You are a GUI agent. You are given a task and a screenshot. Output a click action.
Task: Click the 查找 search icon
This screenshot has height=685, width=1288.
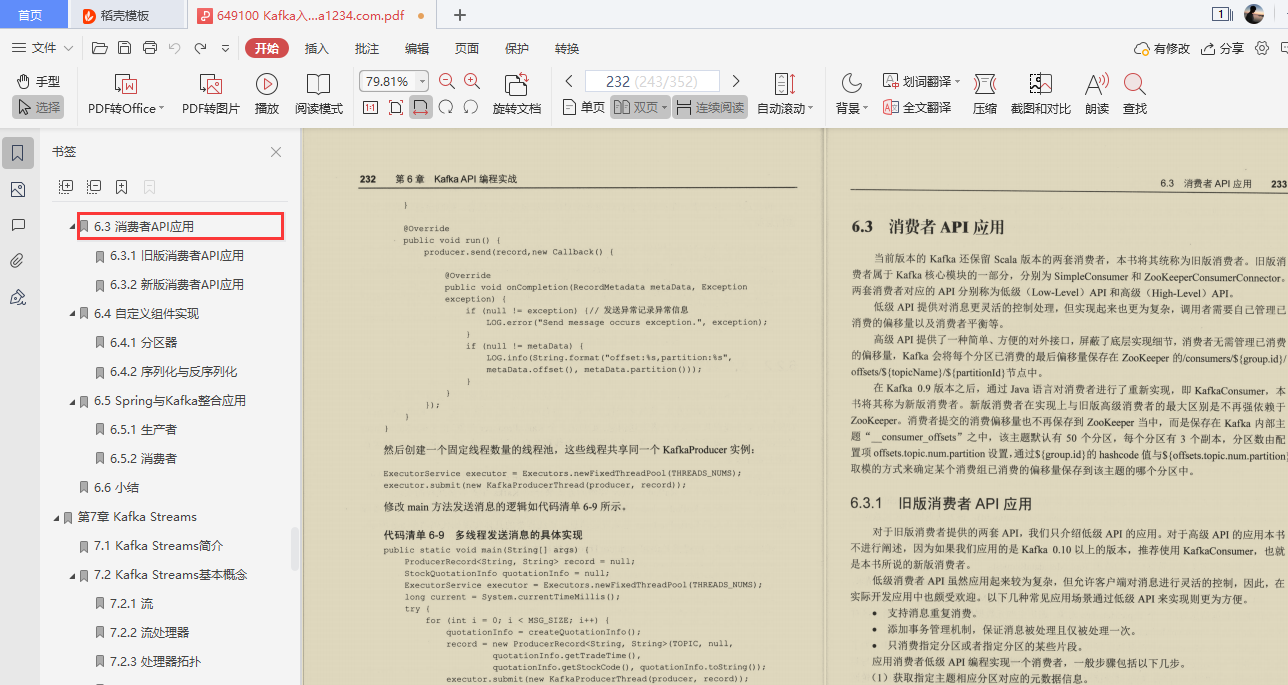pyautogui.click(x=1135, y=94)
